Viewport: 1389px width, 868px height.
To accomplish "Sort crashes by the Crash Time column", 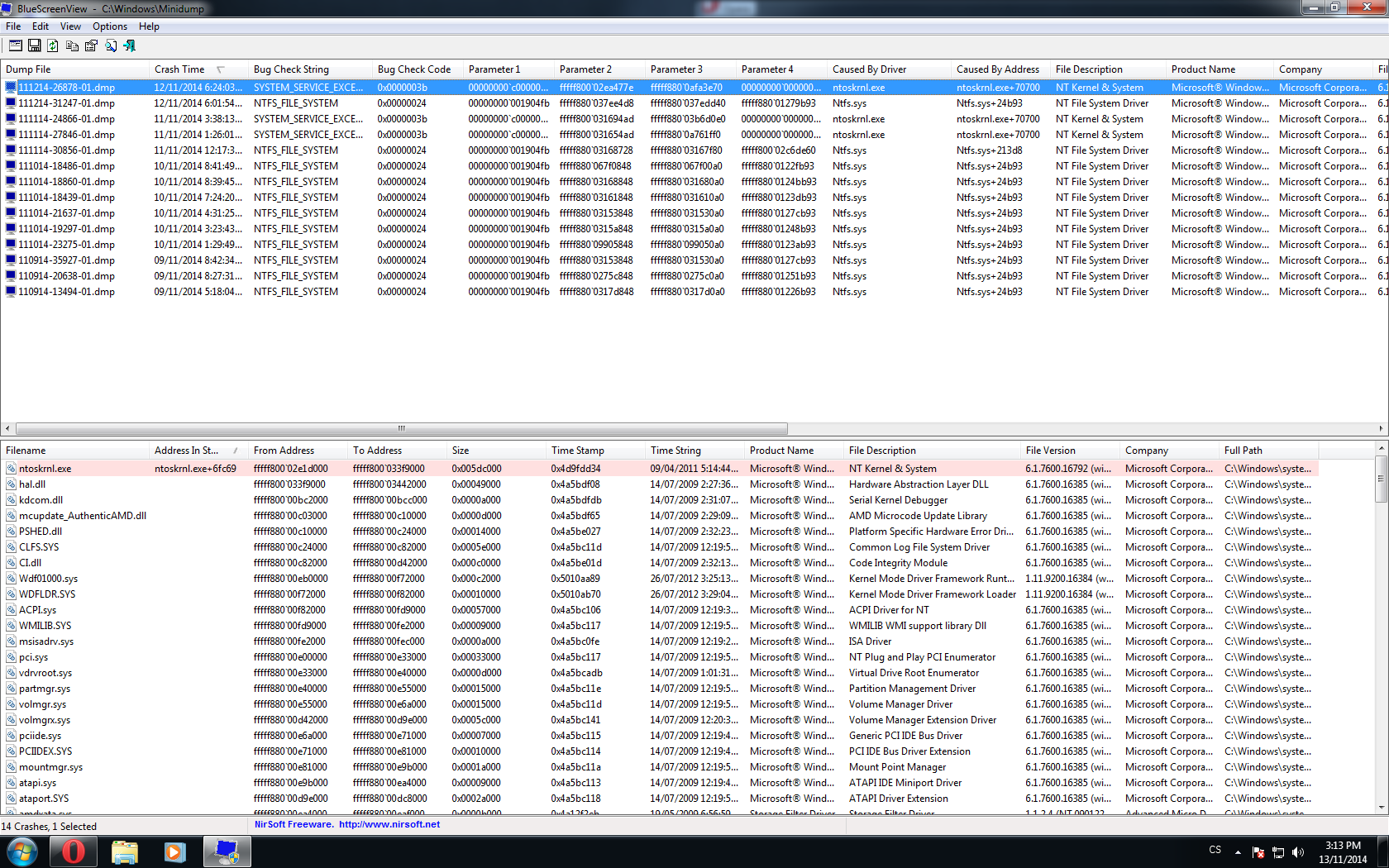I will click(x=198, y=69).
